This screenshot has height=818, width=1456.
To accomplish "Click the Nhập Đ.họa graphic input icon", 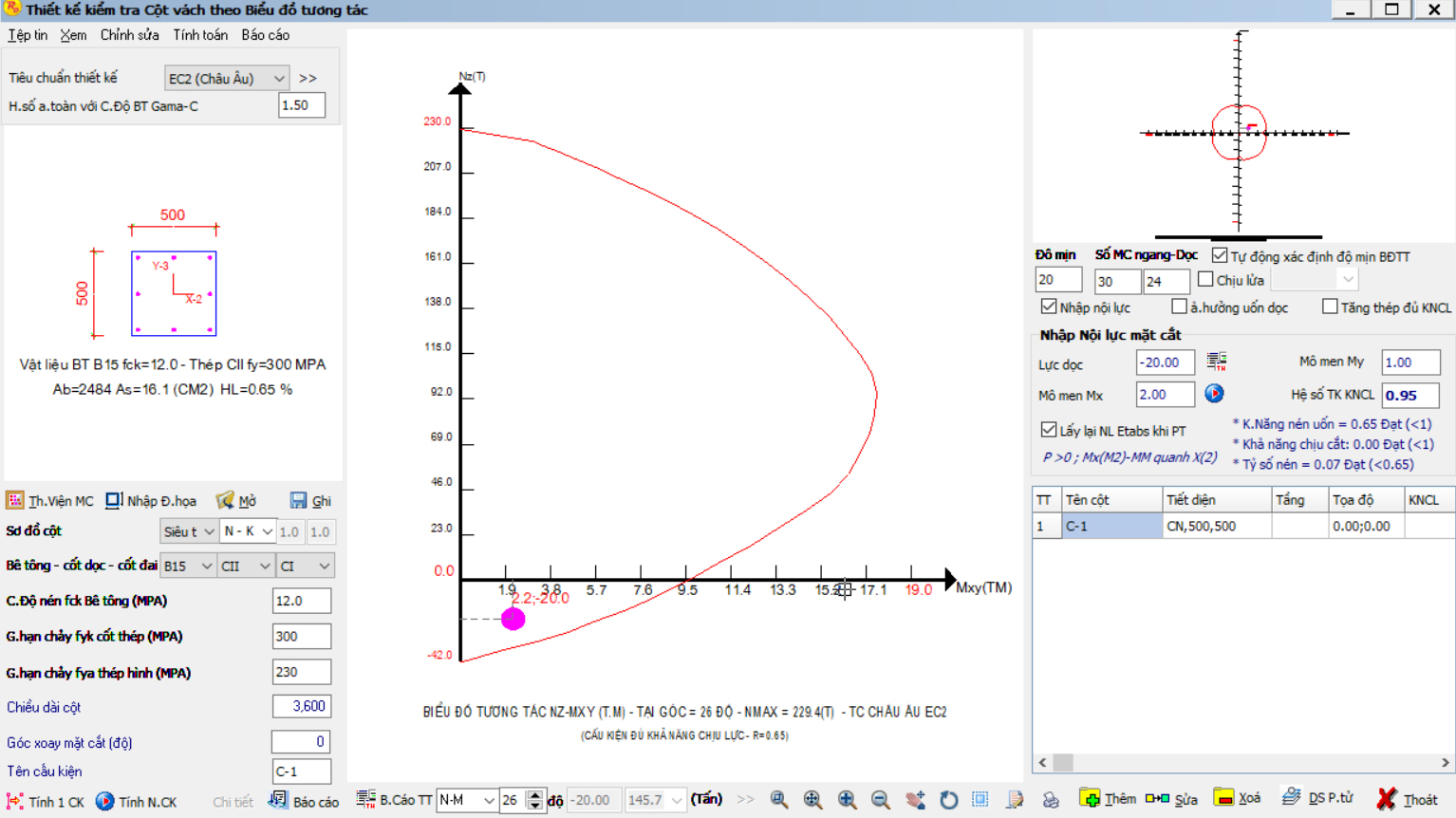I will 114,500.
